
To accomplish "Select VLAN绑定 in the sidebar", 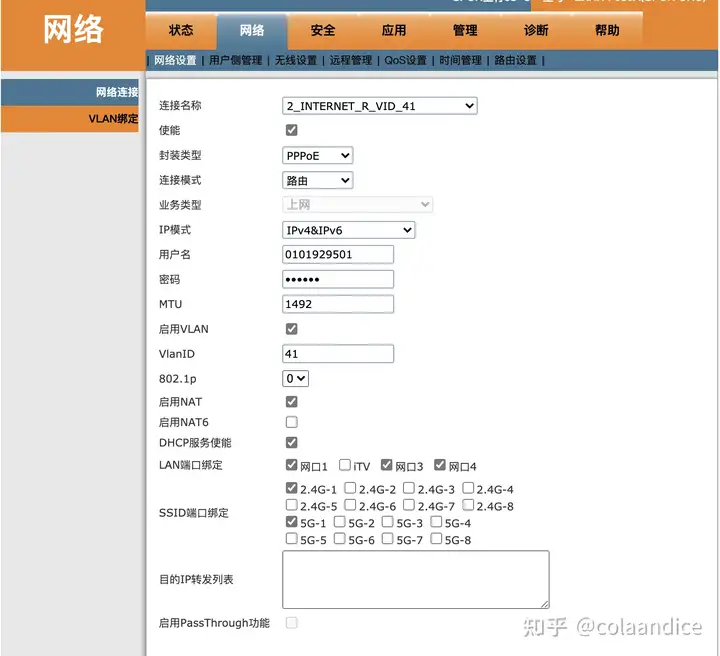I will tap(70, 119).
